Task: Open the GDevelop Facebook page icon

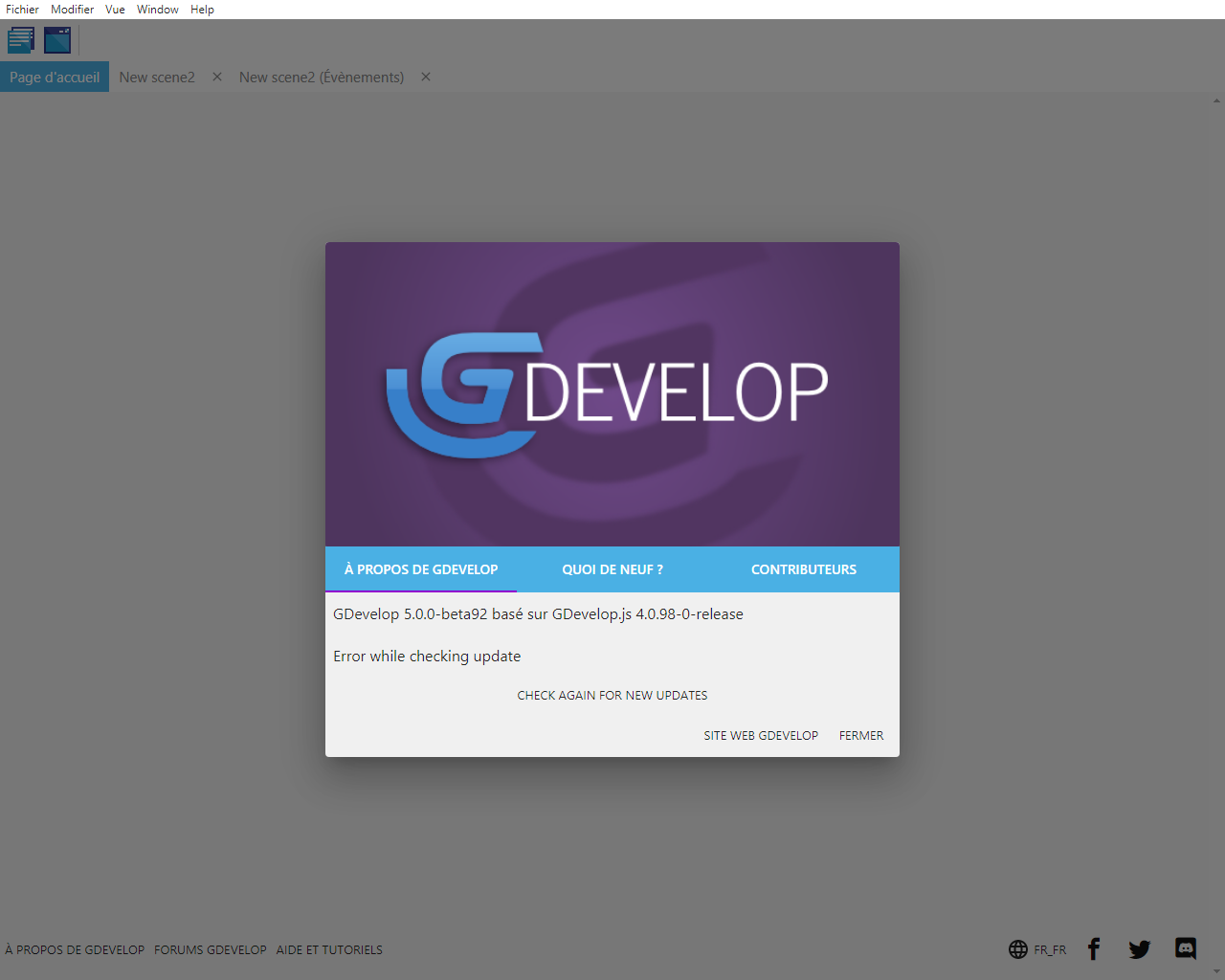Action: (1094, 948)
